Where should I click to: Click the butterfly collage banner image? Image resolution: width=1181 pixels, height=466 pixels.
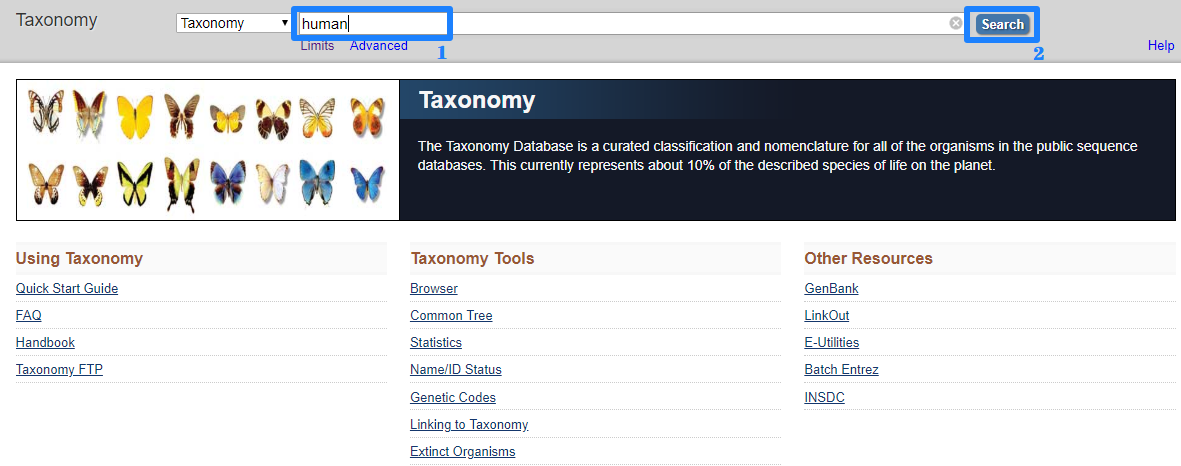point(208,150)
